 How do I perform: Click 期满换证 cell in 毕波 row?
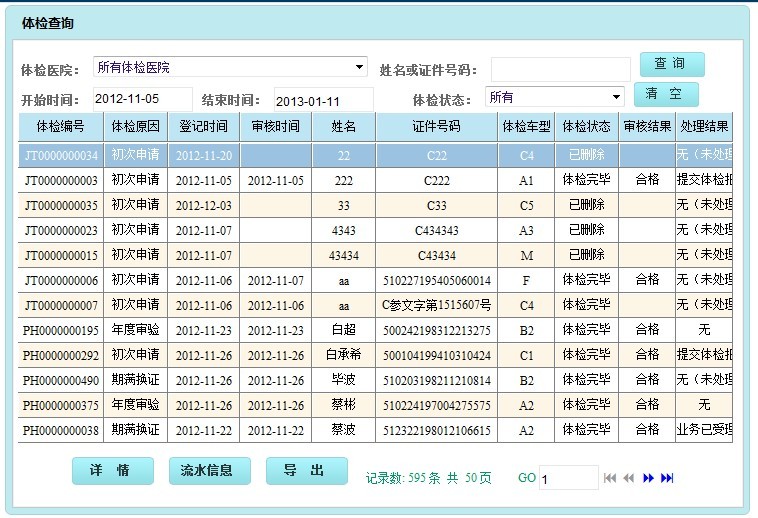tap(135, 380)
